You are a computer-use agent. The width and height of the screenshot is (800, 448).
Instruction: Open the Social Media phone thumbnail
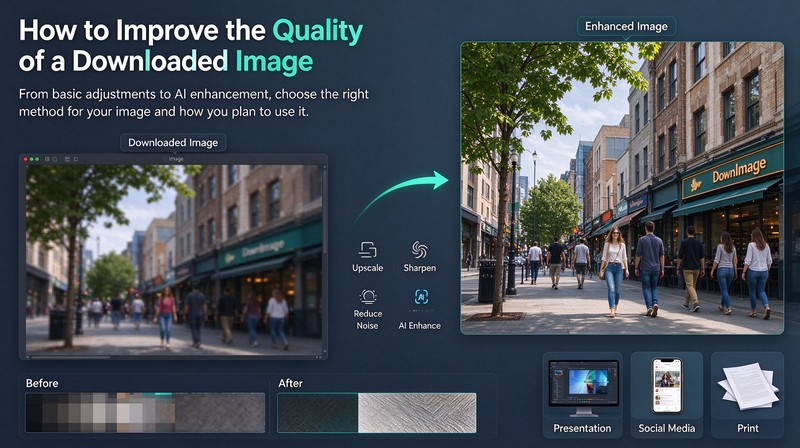667,386
